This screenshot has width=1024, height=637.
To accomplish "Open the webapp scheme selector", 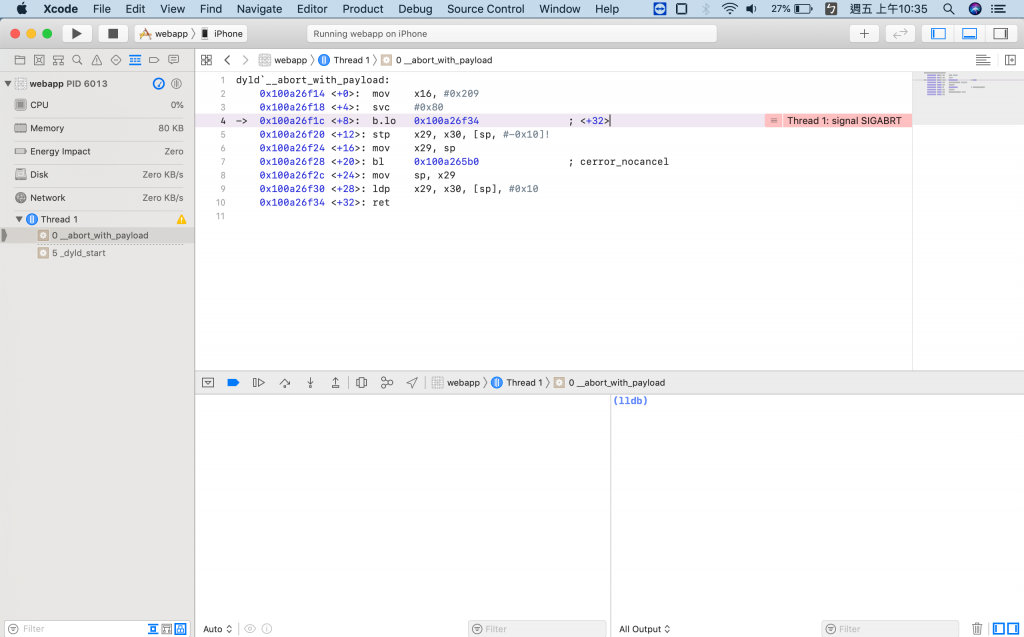I will pos(164,33).
